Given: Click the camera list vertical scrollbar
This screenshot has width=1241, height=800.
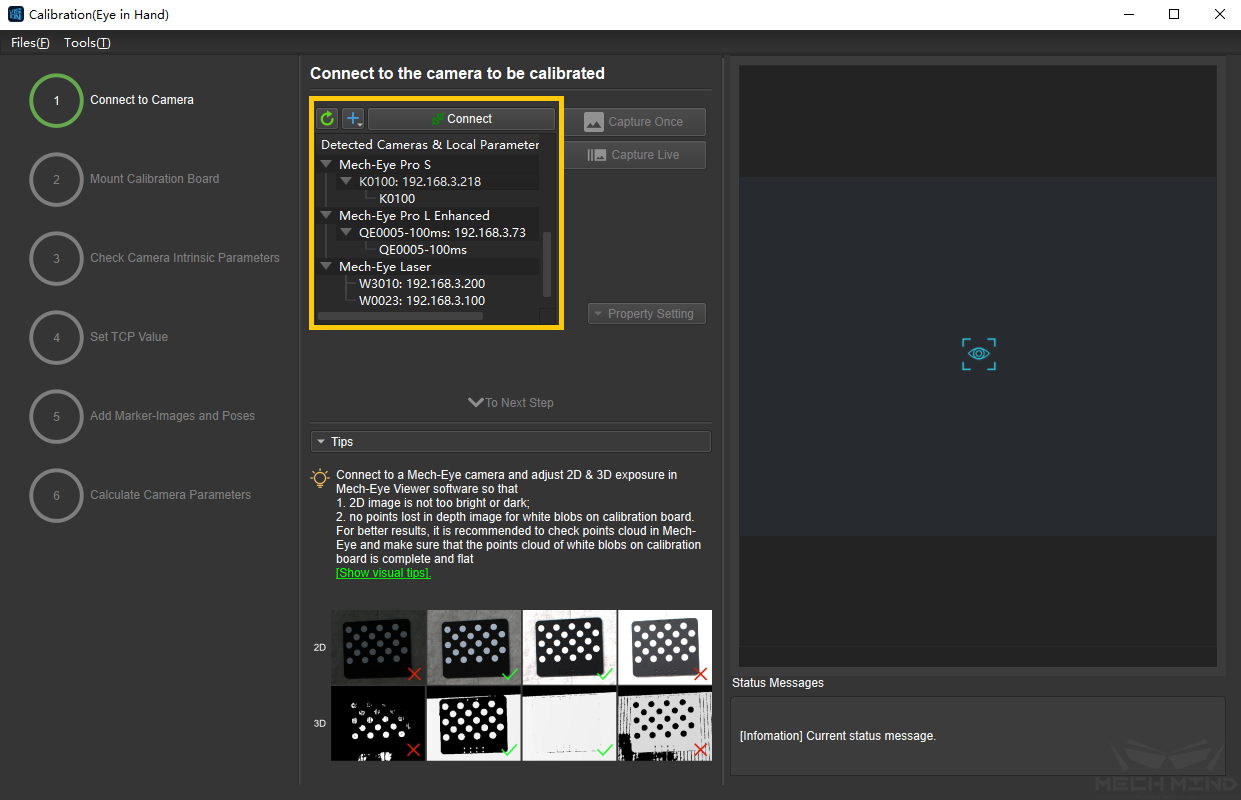Looking at the screenshot, I should [546, 264].
